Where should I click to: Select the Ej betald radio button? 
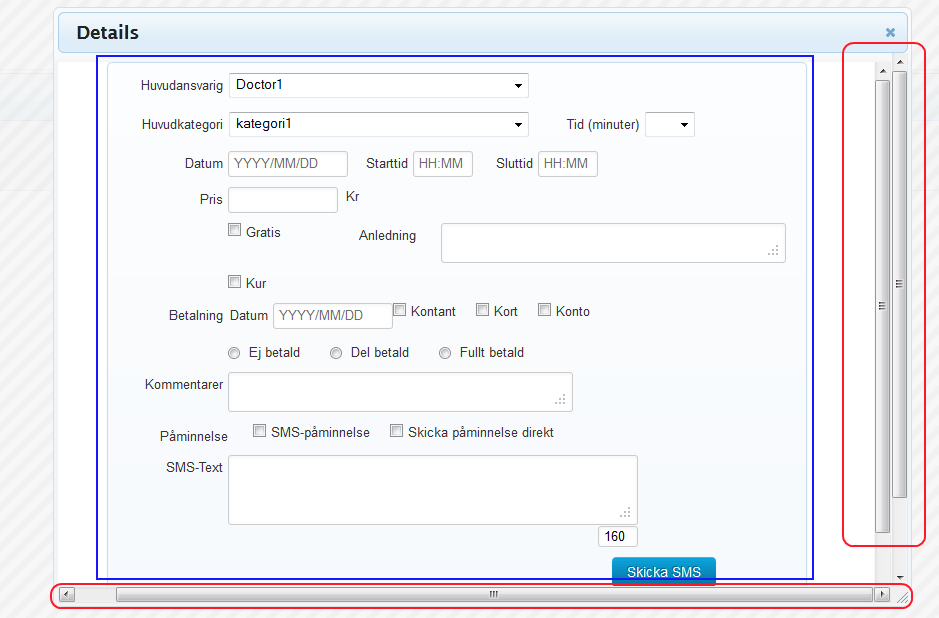(233, 352)
